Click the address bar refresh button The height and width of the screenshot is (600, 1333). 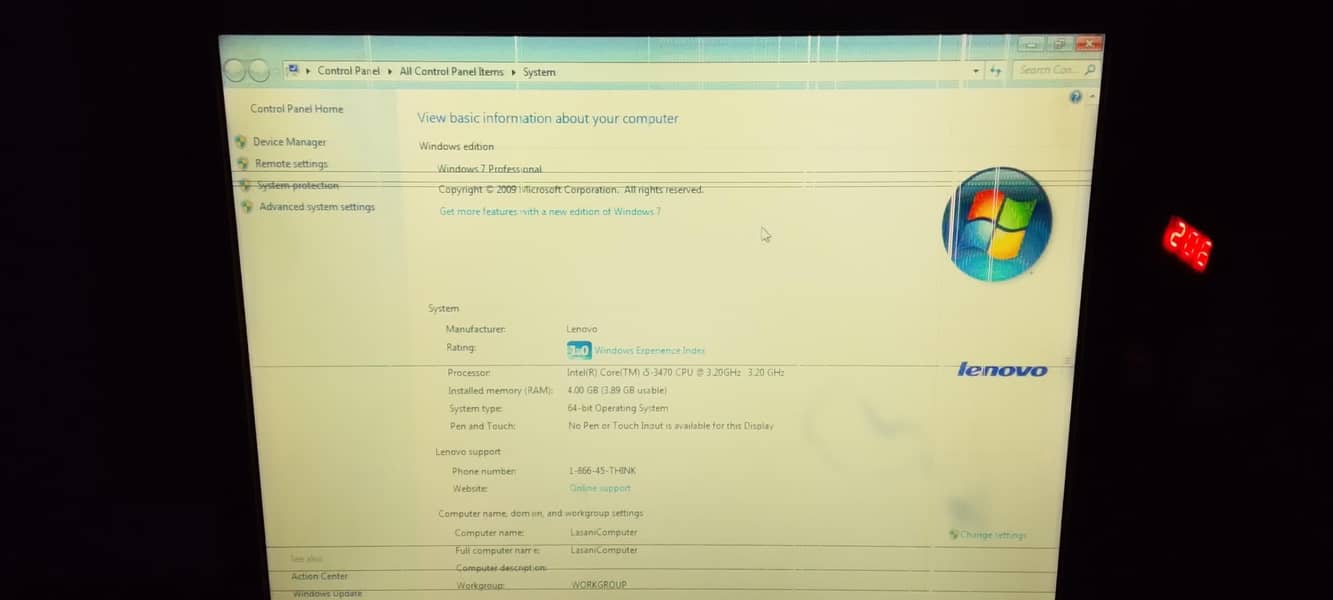pyautogui.click(x=995, y=71)
